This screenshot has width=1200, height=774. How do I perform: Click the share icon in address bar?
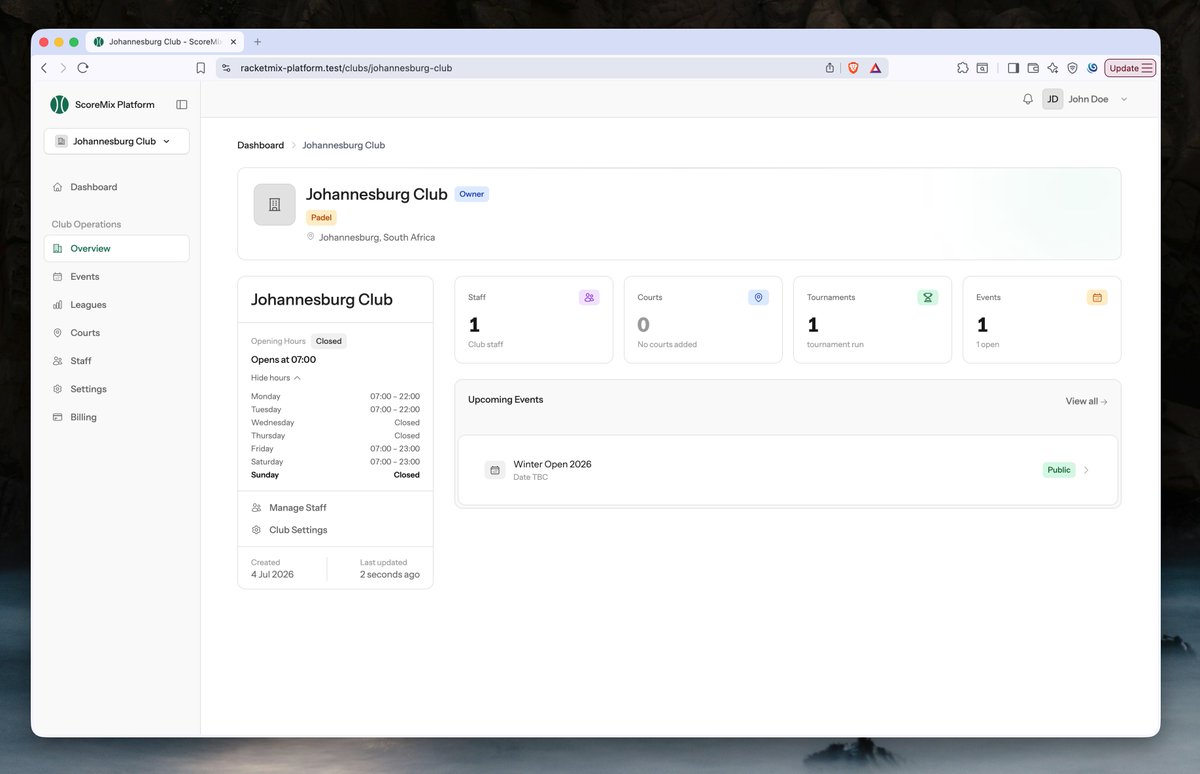[830, 68]
